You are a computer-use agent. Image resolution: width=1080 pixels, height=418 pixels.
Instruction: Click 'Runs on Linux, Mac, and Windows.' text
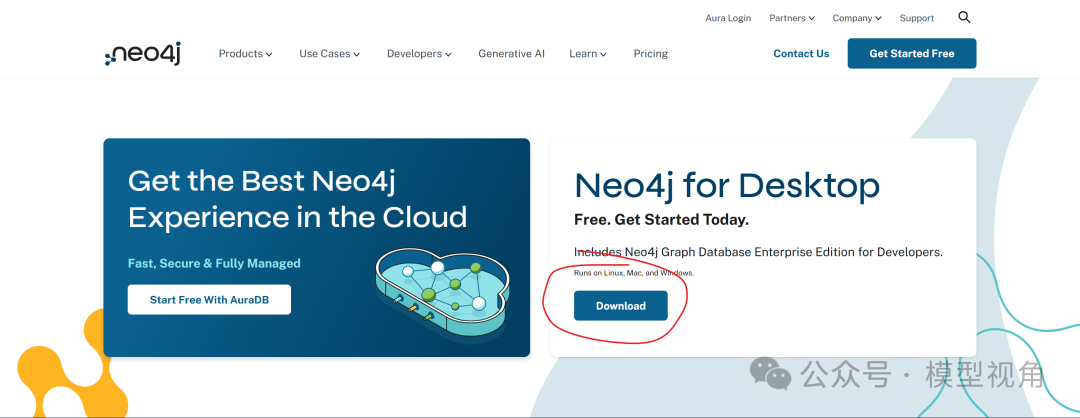(x=634, y=273)
